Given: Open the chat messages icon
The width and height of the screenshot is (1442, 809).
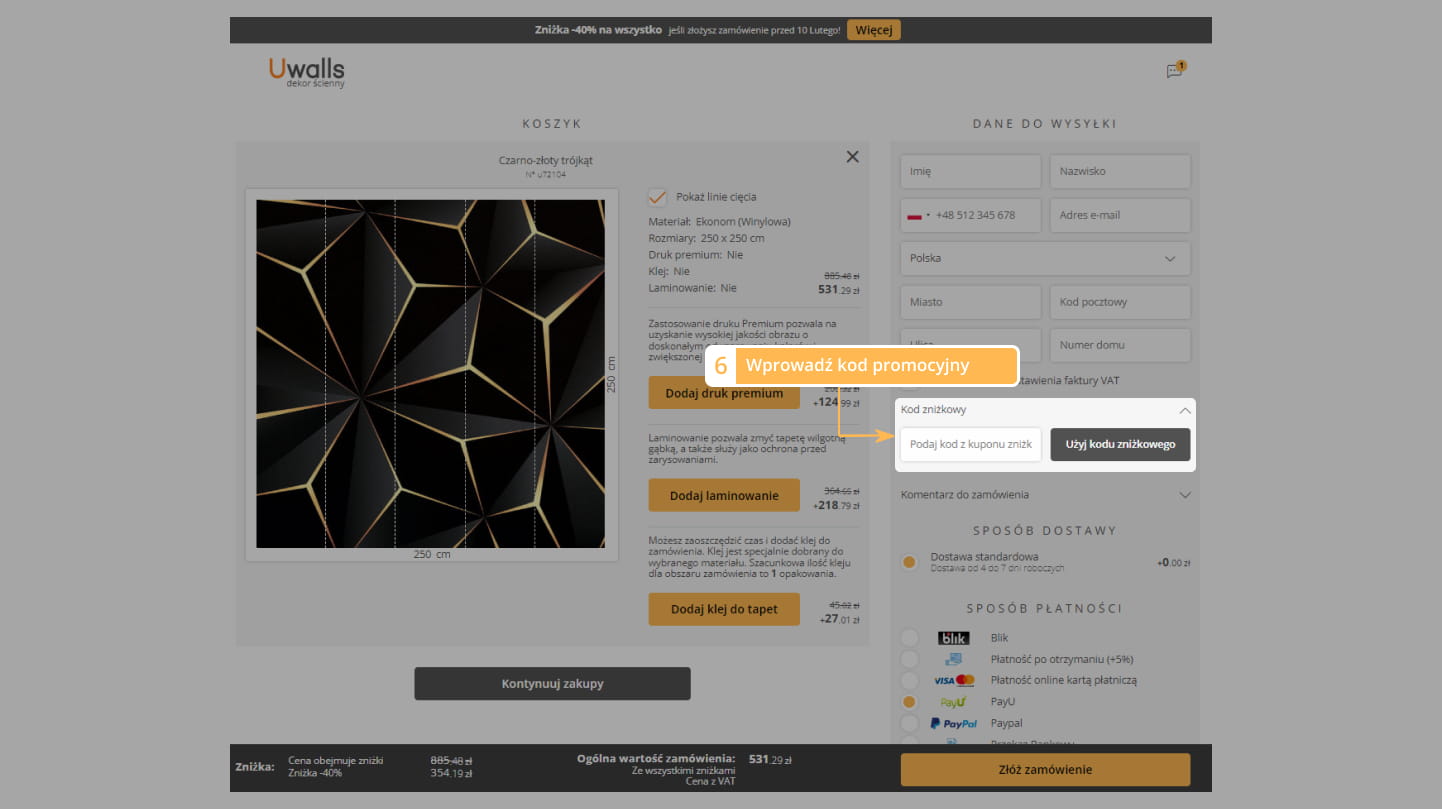Looking at the screenshot, I should coord(1174,71).
